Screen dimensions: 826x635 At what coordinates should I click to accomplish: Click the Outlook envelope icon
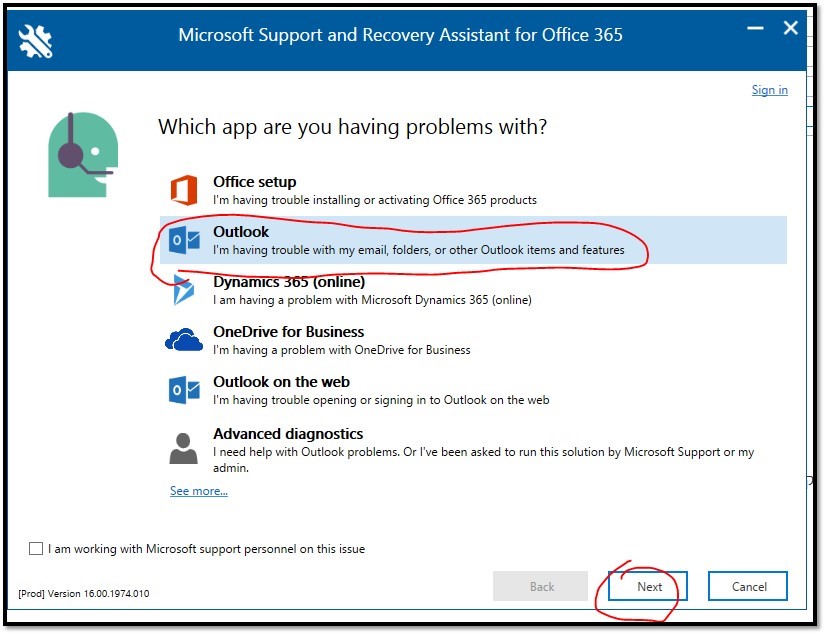pyautogui.click(x=183, y=240)
